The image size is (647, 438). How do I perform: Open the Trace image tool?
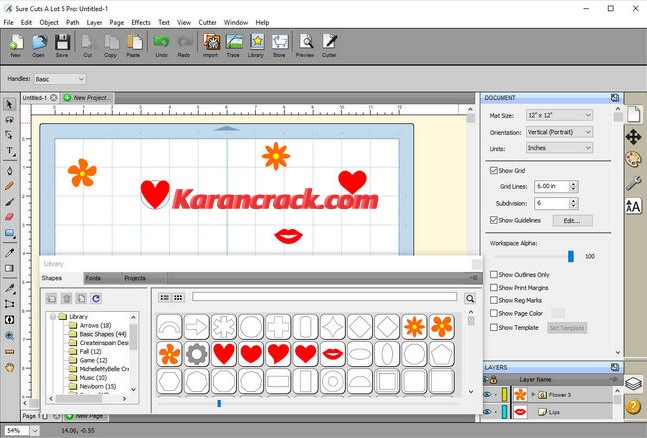pos(234,45)
